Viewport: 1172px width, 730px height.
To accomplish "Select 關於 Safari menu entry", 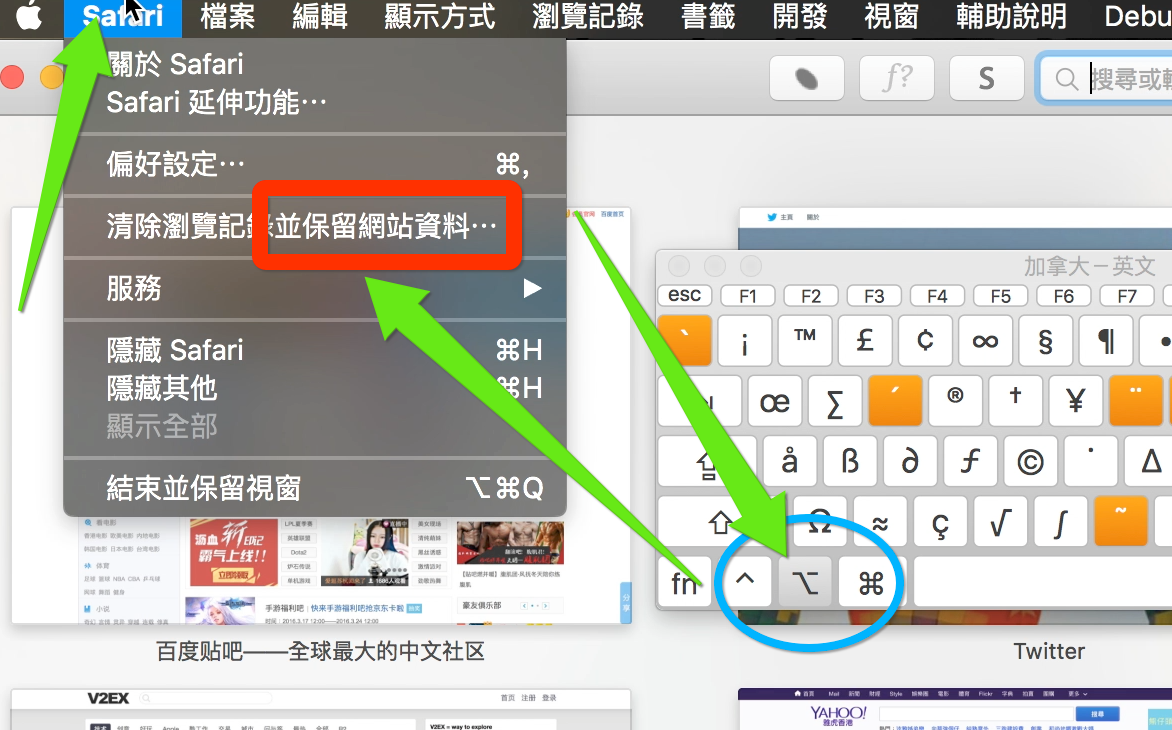I will pyautogui.click(x=315, y=64).
